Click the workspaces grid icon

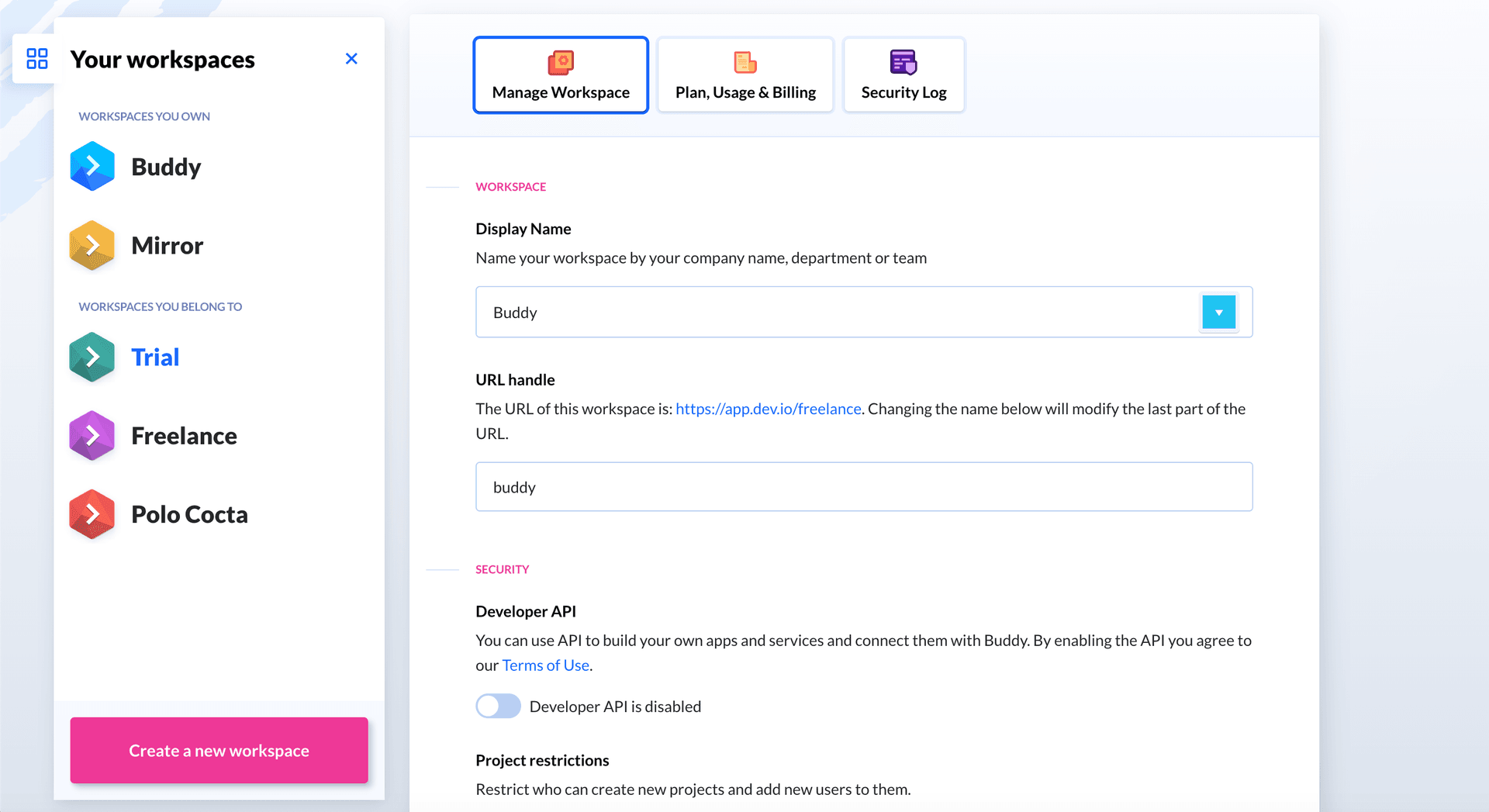click(36, 59)
